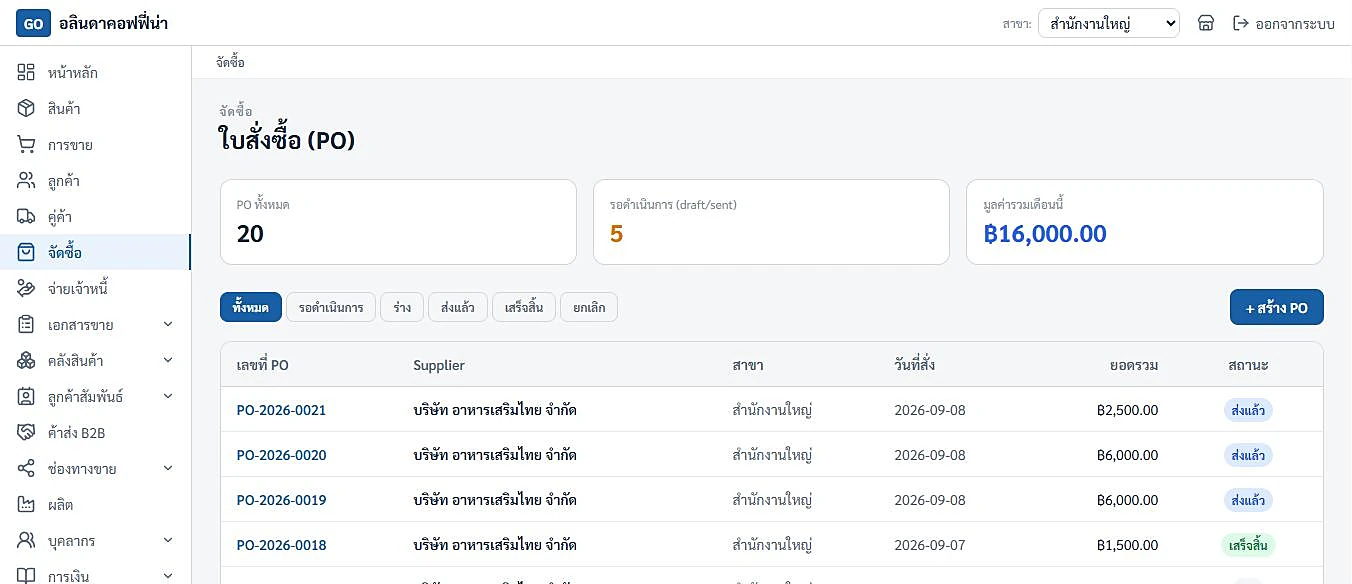Click the จัดซื้อ shopping bag icon
The image size is (1352, 584).
(27, 253)
